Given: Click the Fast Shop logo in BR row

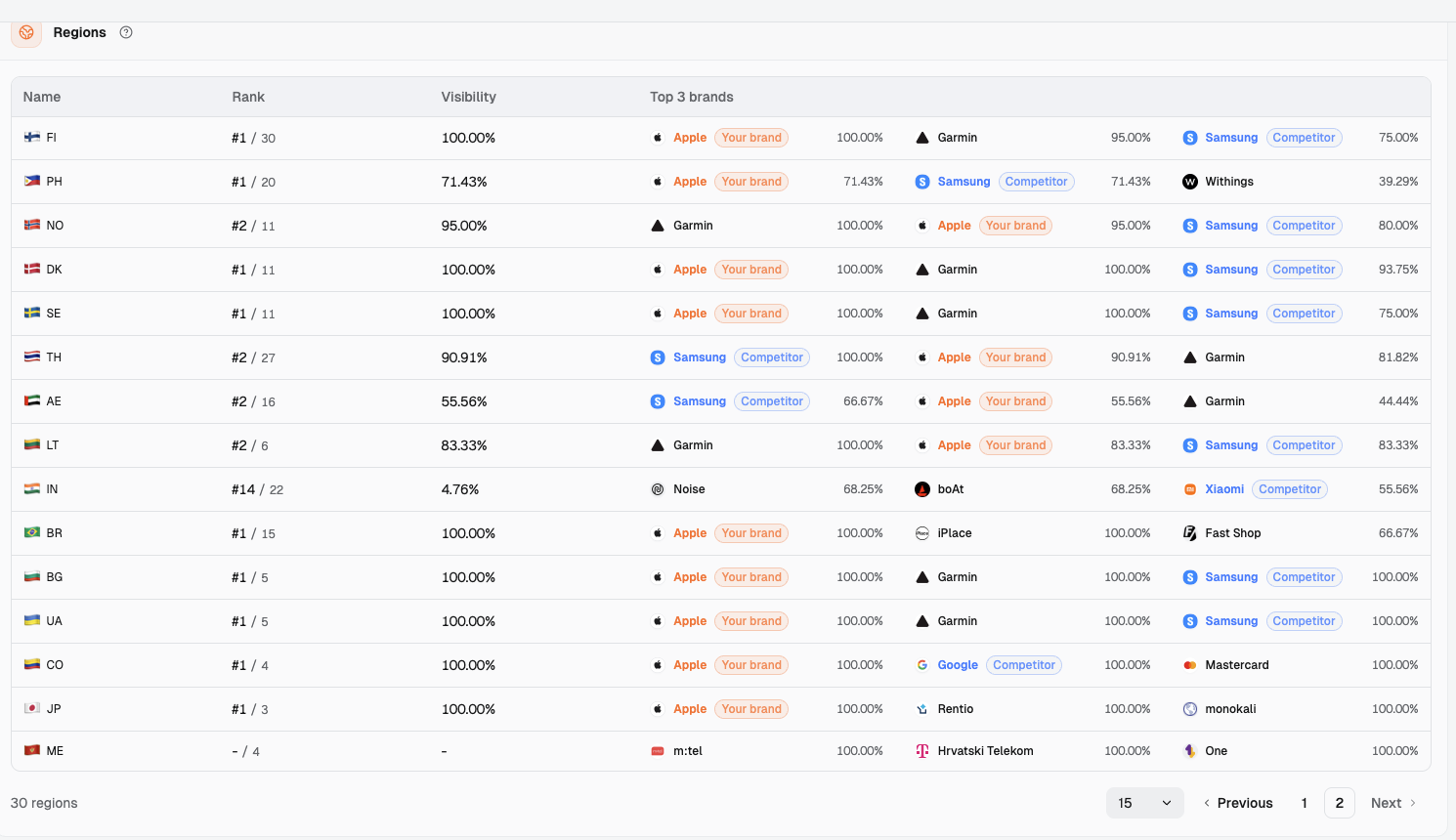Looking at the screenshot, I should point(1190,533).
